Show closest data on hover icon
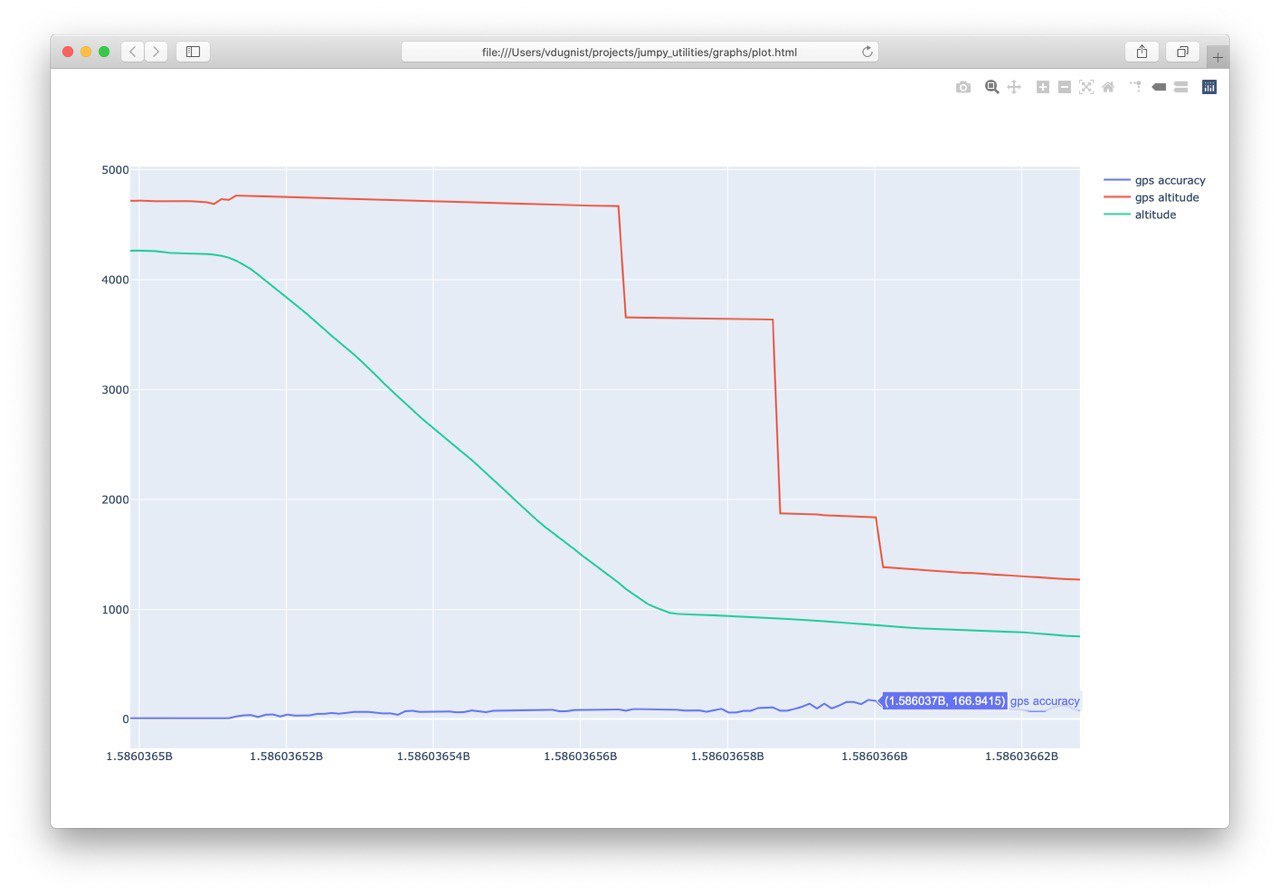Image resolution: width=1280 pixels, height=895 pixels. (x=1159, y=88)
